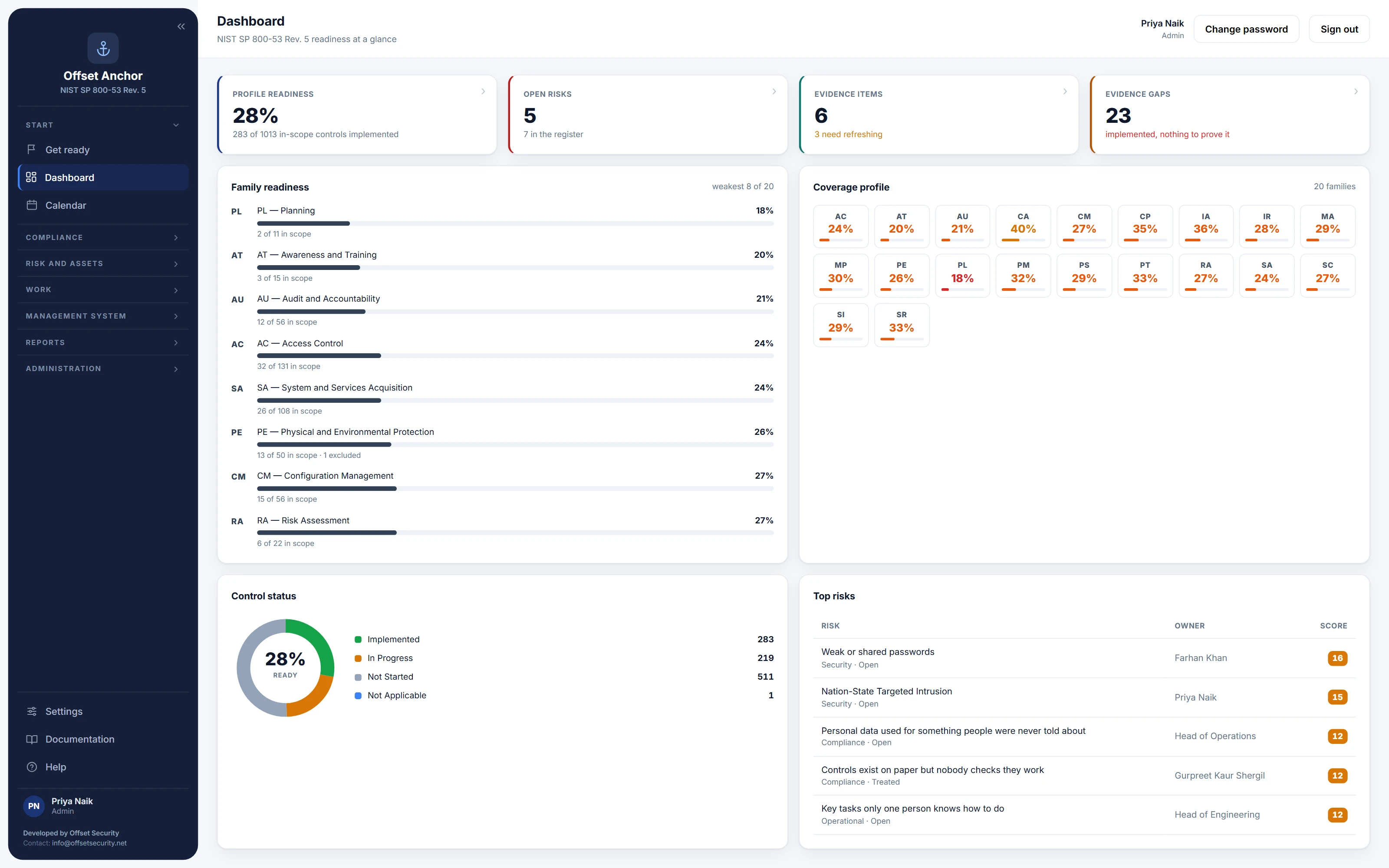Click the Offset Anchor anchor logo
The width and height of the screenshot is (1389, 868).
(x=103, y=48)
